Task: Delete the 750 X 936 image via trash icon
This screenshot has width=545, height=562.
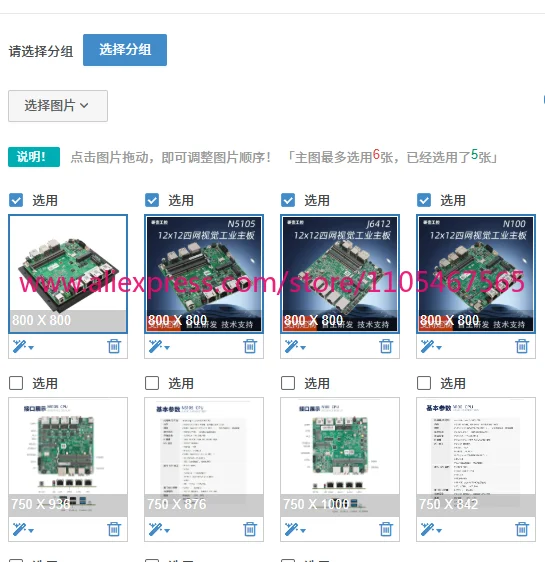Action: tap(114, 529)
